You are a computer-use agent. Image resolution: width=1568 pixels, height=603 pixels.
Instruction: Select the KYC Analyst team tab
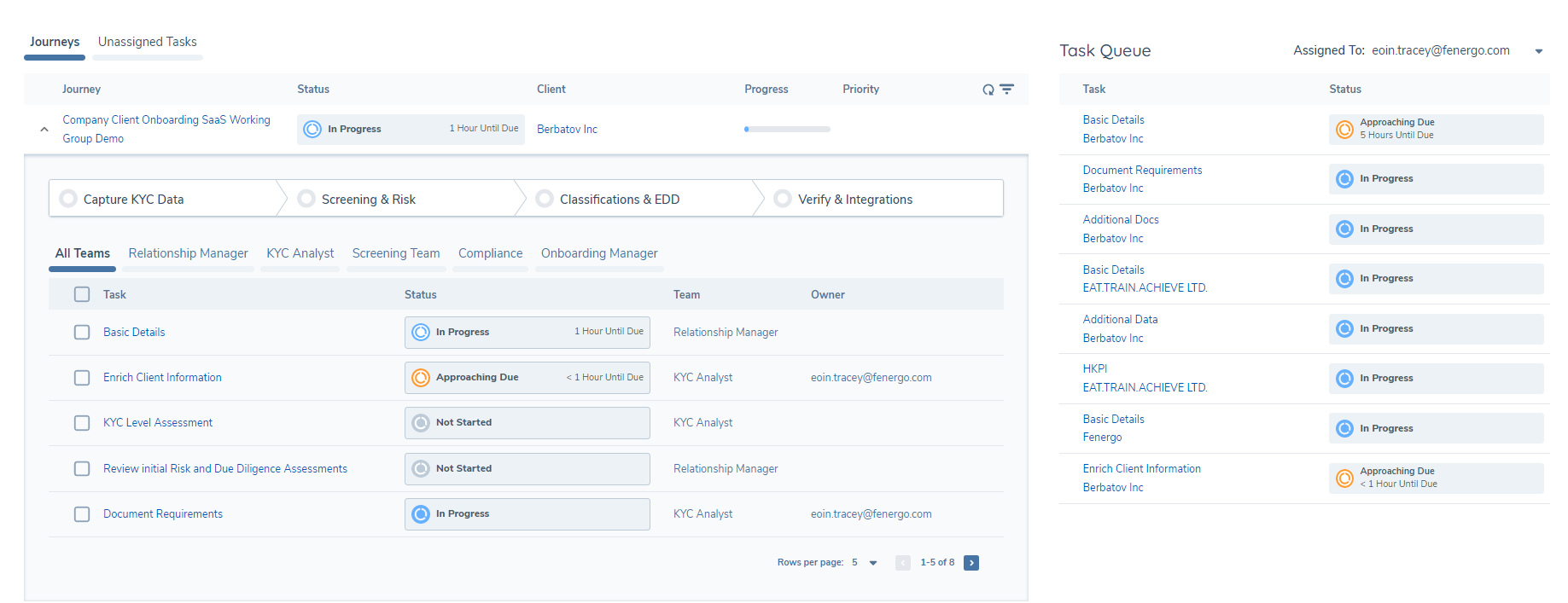(x=300, y=253)
